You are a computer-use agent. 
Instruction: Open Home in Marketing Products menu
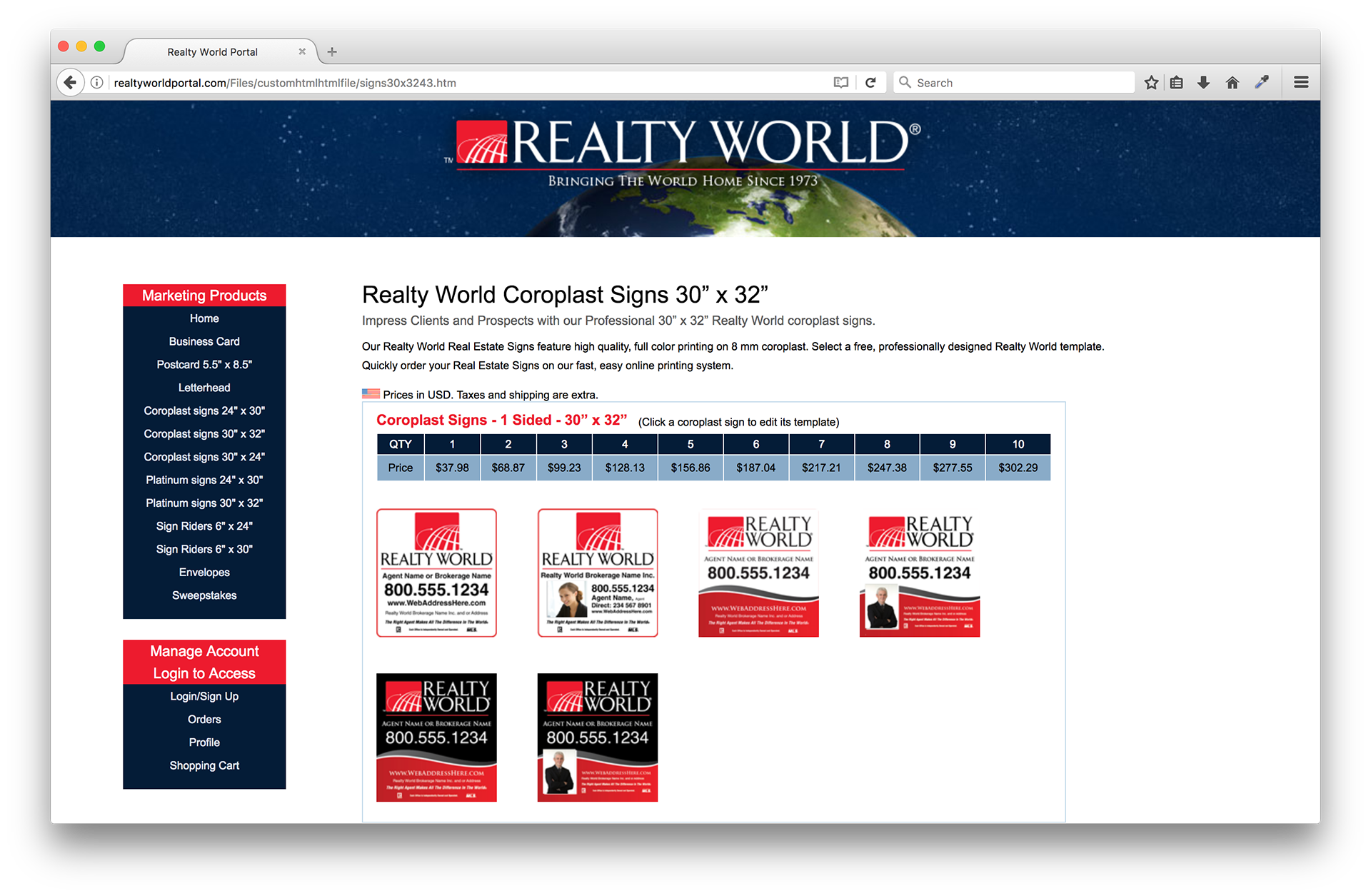coord(204,318)
